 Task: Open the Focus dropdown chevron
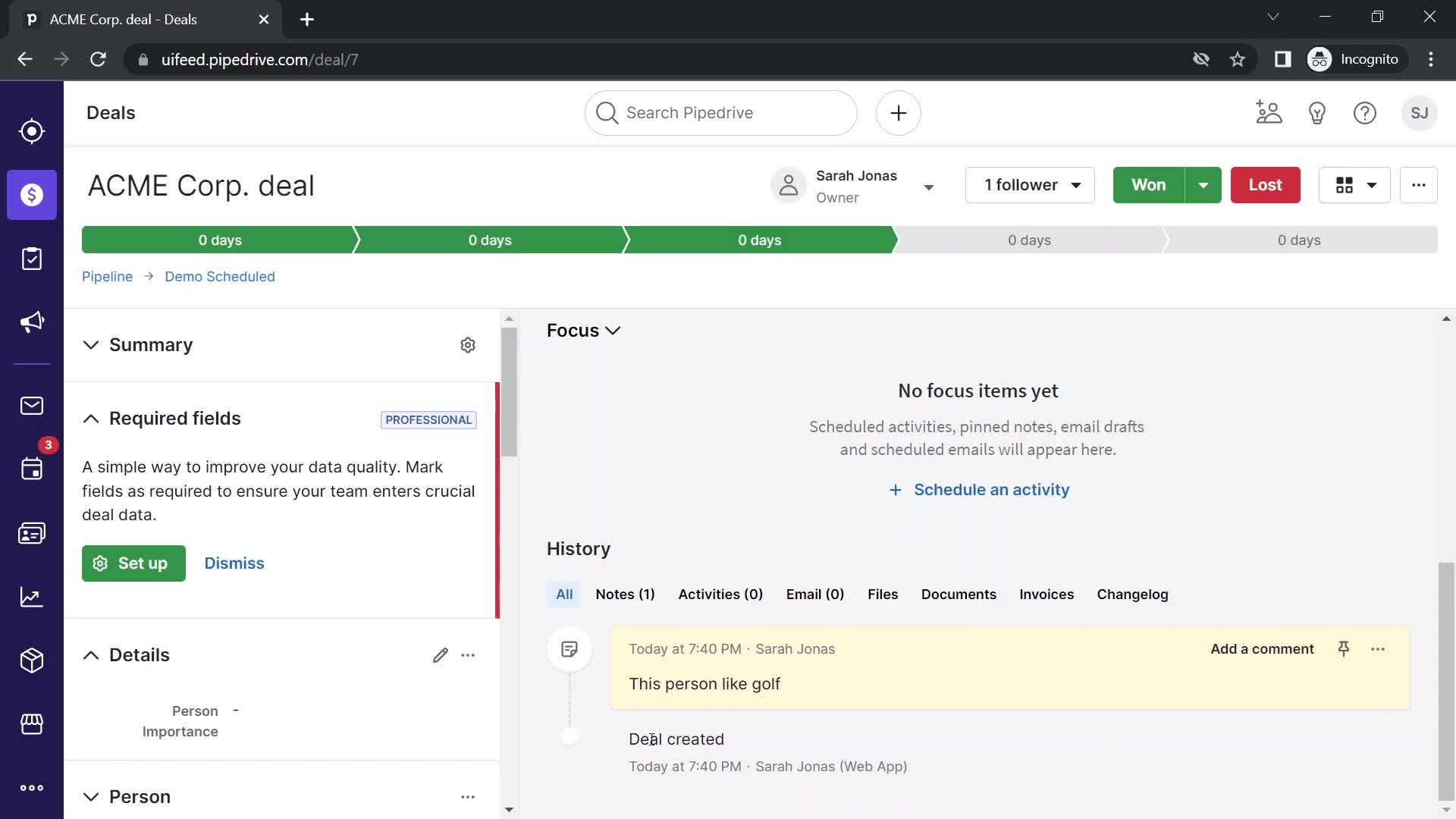pyautogui.click(x=613, y=331)
